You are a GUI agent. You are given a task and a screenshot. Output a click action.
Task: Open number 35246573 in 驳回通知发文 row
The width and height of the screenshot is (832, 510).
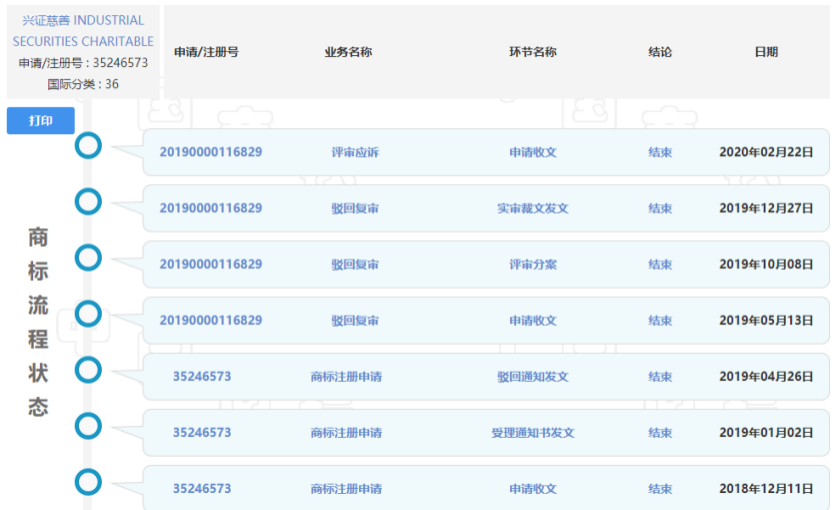tap(202, 377)
